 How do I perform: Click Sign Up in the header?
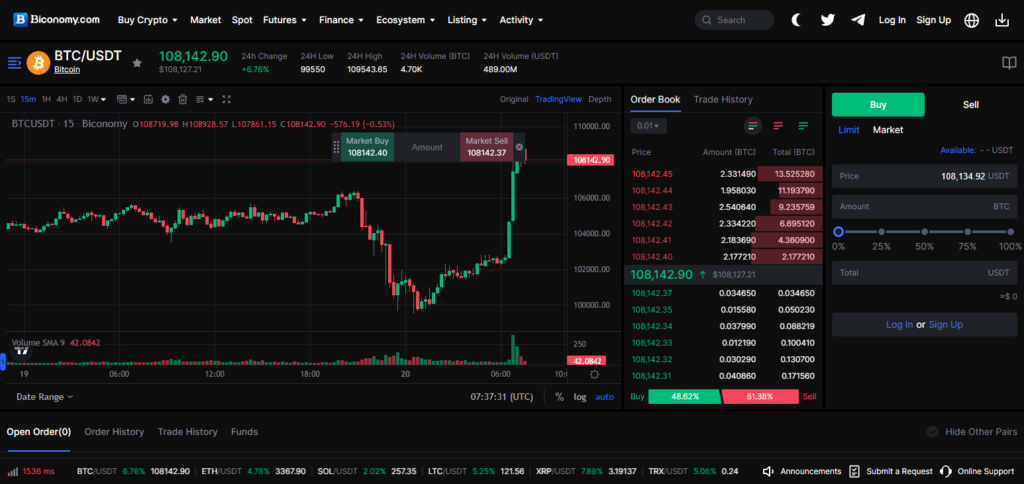pos(934,20)
